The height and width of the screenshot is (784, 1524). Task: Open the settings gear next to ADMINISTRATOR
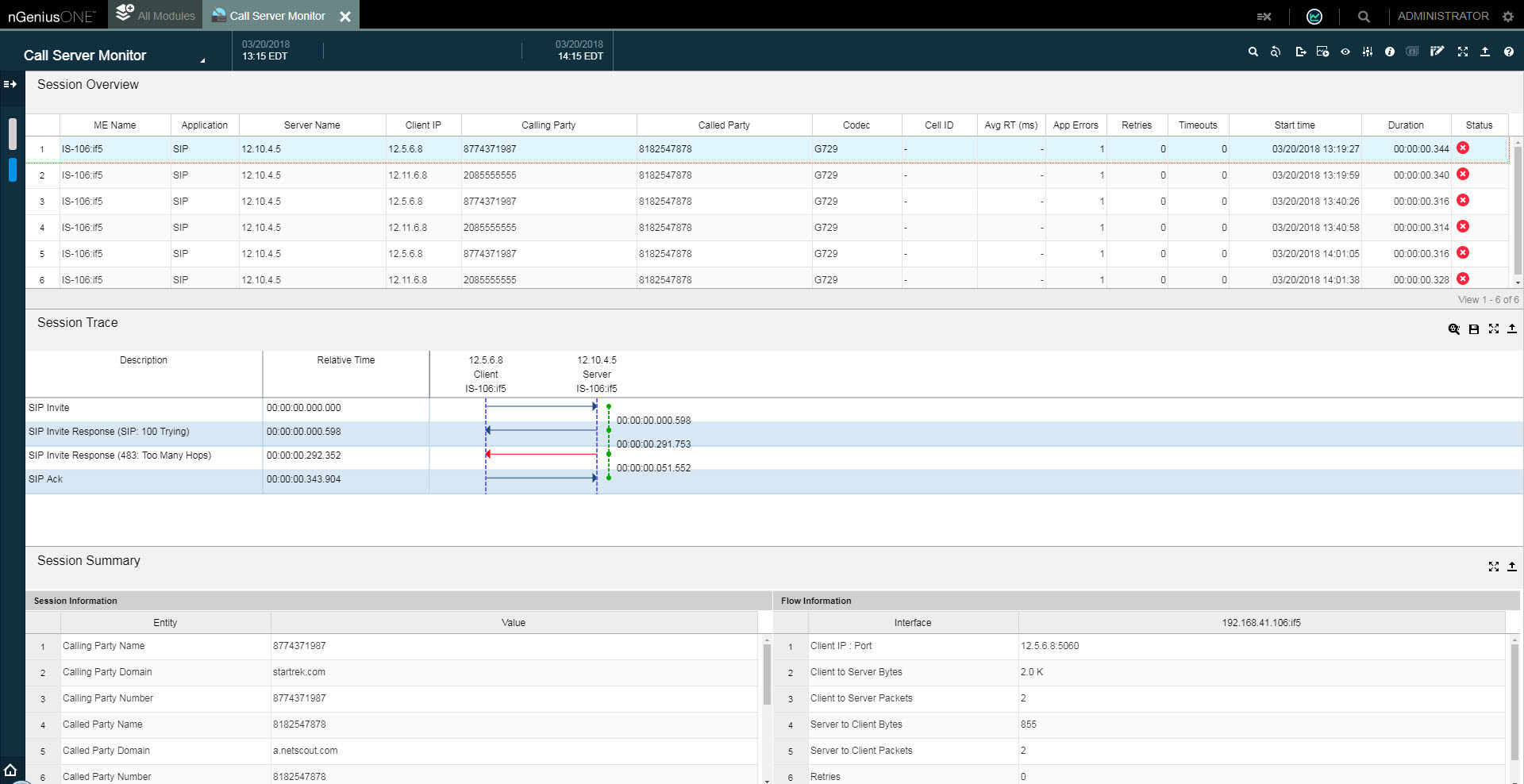(1508, 16)
